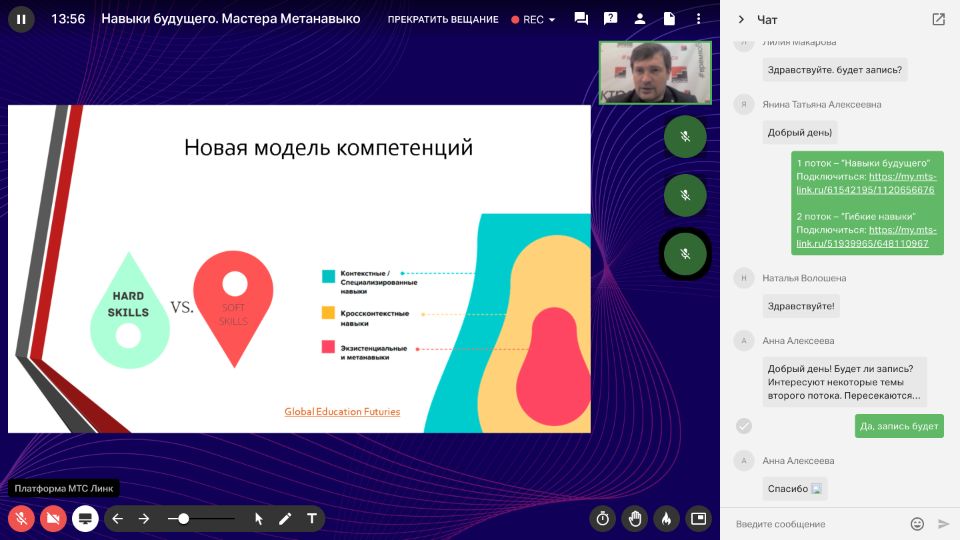960x540 pixels.
Task: Click the 13:56 timer display
Action: (x=68, y=19)
